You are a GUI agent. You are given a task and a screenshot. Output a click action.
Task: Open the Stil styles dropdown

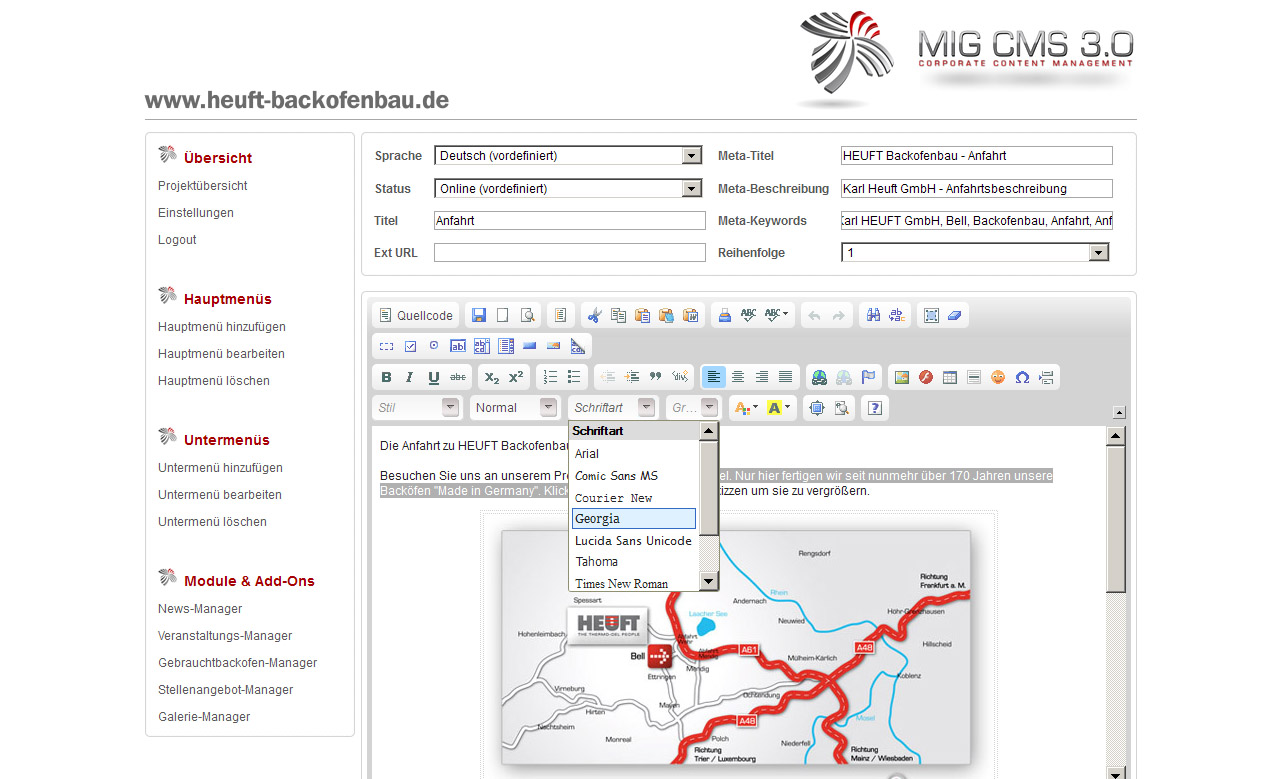pos(417,408)
